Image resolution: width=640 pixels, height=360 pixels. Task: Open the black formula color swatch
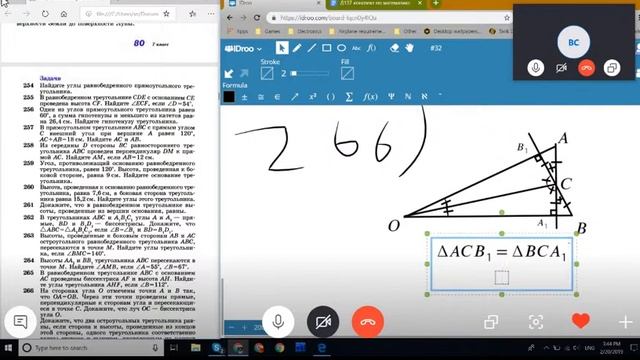point(229,96)
